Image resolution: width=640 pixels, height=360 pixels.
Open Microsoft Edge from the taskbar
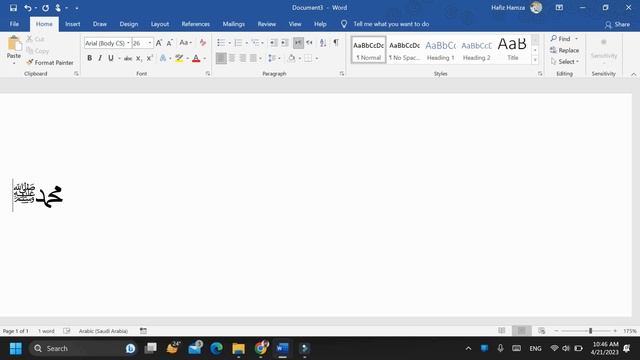click(216, 348)
